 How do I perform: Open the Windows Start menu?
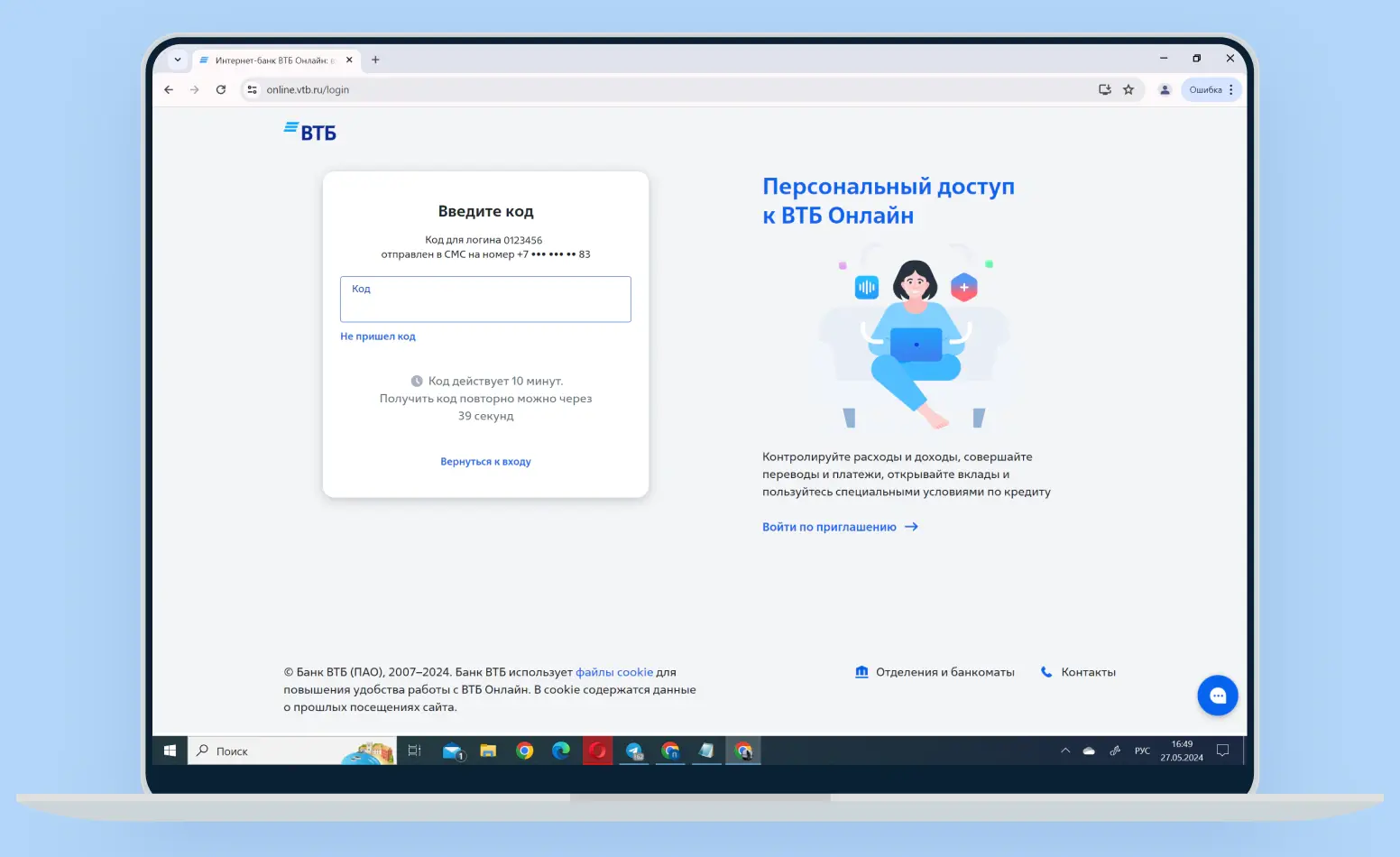pyautogui.click(x=170, y=751)
